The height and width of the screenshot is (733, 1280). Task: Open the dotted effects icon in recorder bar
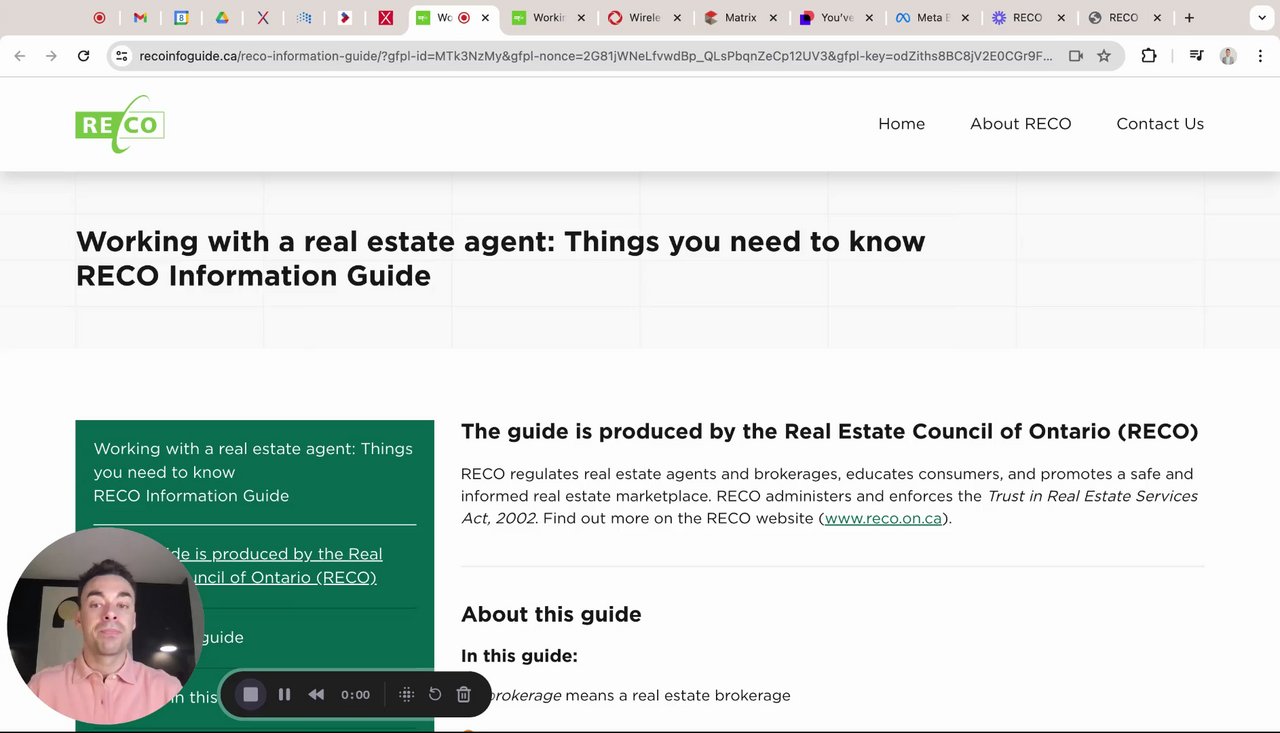coord(406,694)
